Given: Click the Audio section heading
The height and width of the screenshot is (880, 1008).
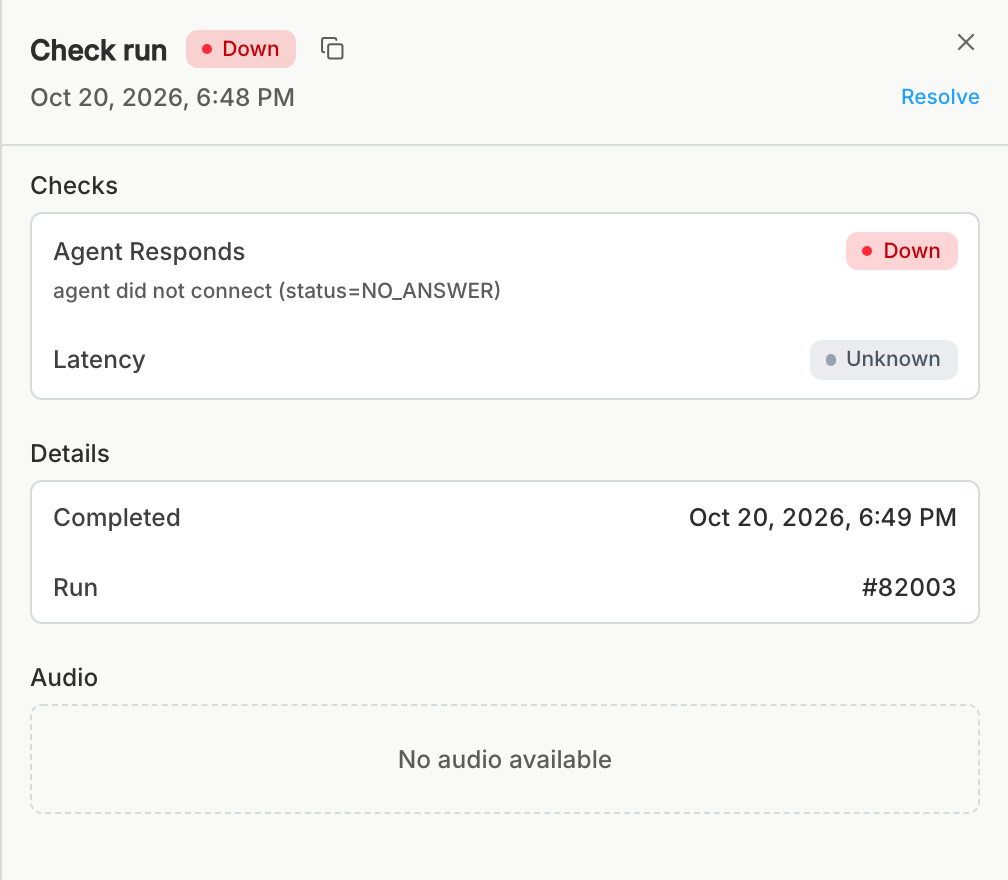Looking at the screenshot, I should [x=64, y=678].
